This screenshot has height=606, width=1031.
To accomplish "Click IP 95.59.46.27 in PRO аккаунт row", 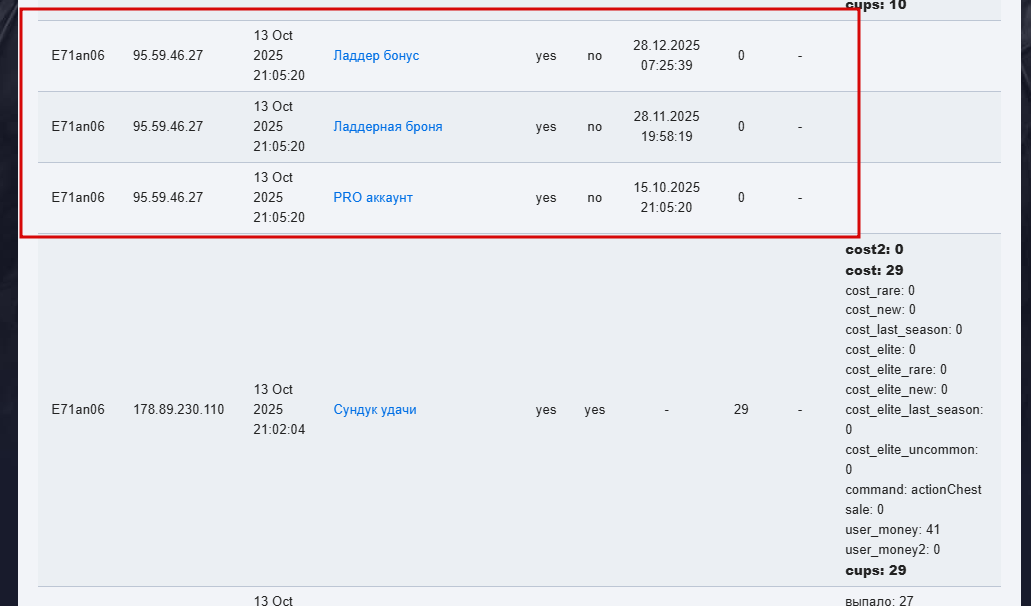I will (167, 198).
